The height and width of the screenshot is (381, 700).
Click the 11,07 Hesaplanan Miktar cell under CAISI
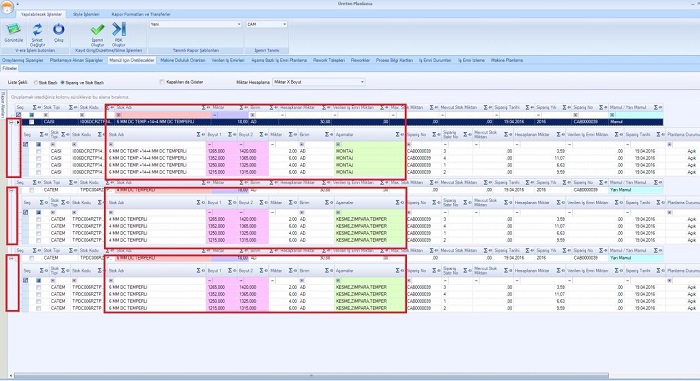(540, 158)
